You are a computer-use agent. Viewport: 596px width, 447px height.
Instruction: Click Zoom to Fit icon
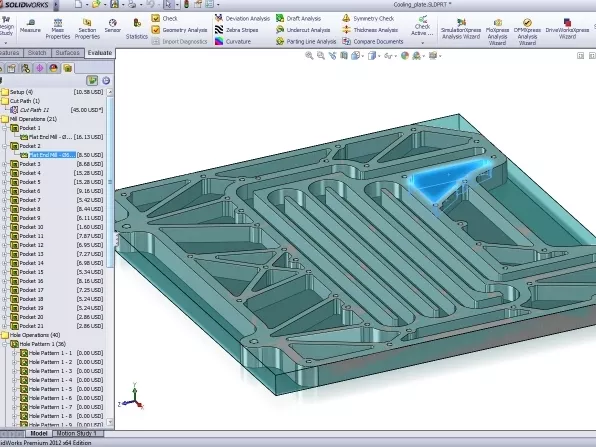(309, 56)
